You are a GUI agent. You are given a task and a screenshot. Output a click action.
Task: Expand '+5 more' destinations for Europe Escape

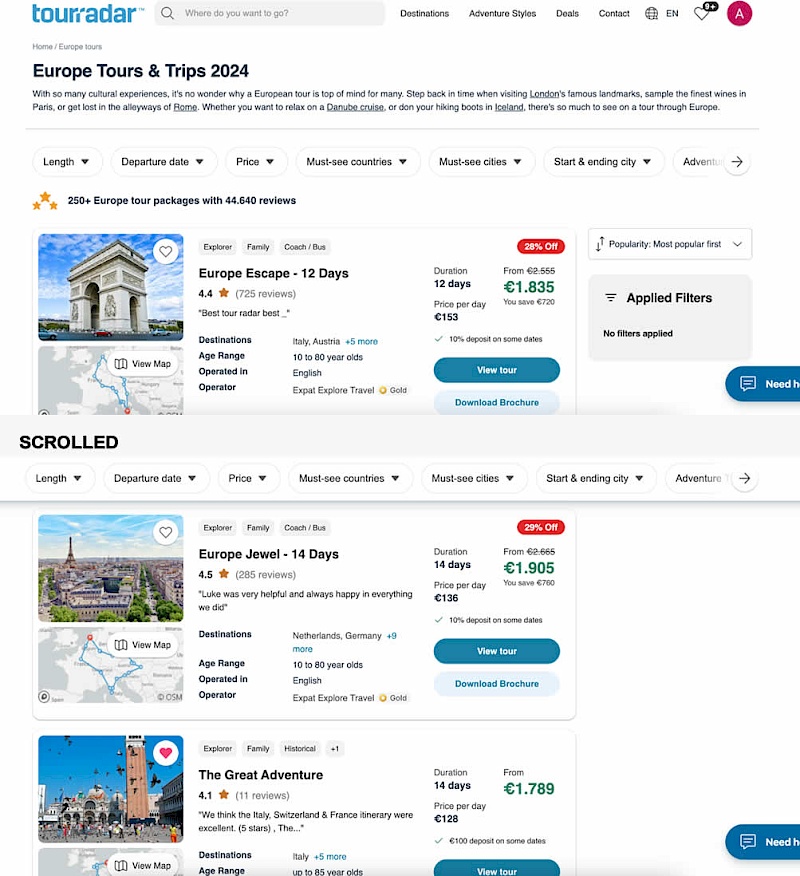tap(361, 341)
